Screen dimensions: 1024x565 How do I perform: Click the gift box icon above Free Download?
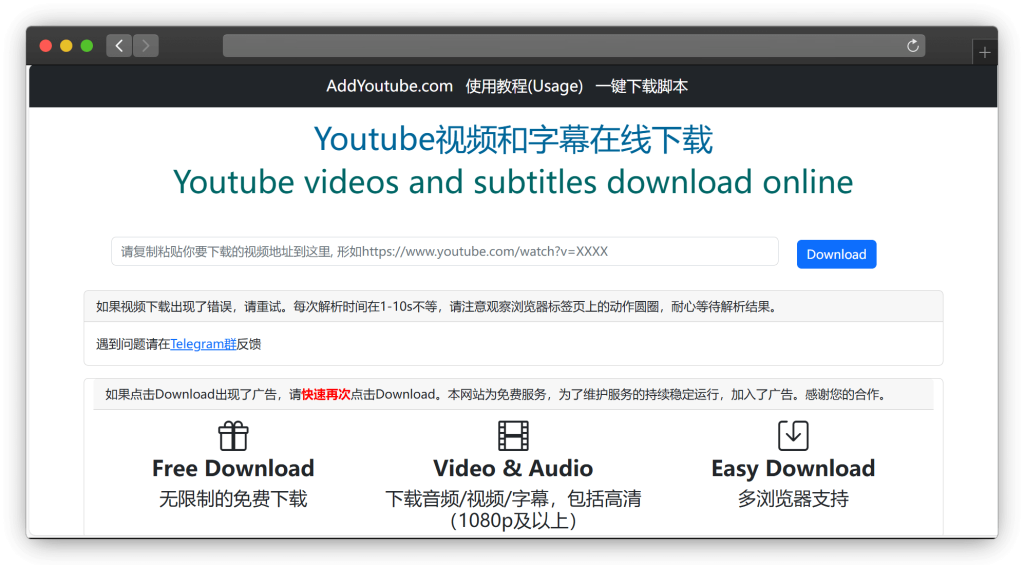233,436
